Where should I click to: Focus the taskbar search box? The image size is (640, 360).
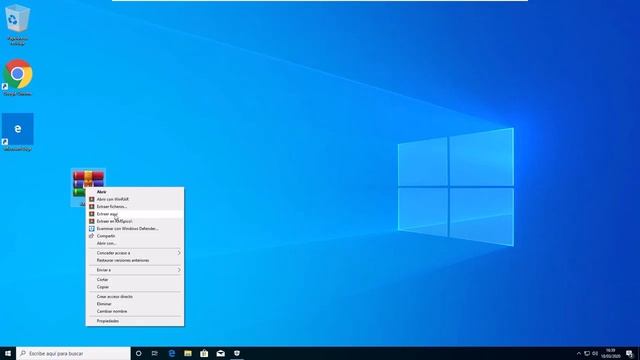[x=73, y=353]
